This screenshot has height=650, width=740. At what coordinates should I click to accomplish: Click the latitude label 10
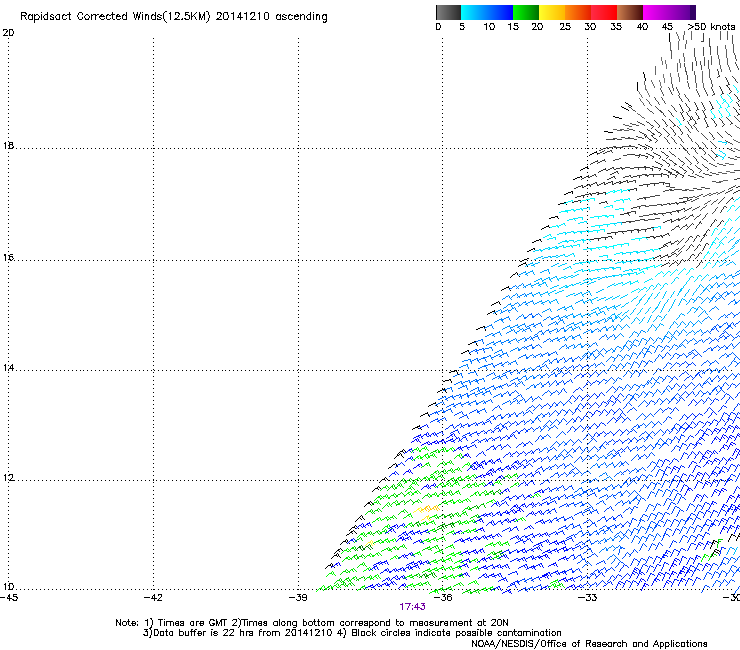pos(8,587)
